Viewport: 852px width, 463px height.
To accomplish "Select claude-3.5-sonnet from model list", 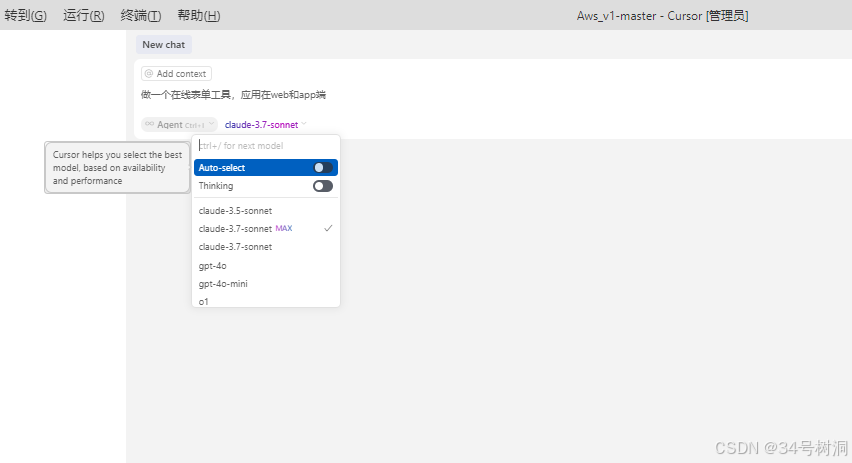I will 266,210.
